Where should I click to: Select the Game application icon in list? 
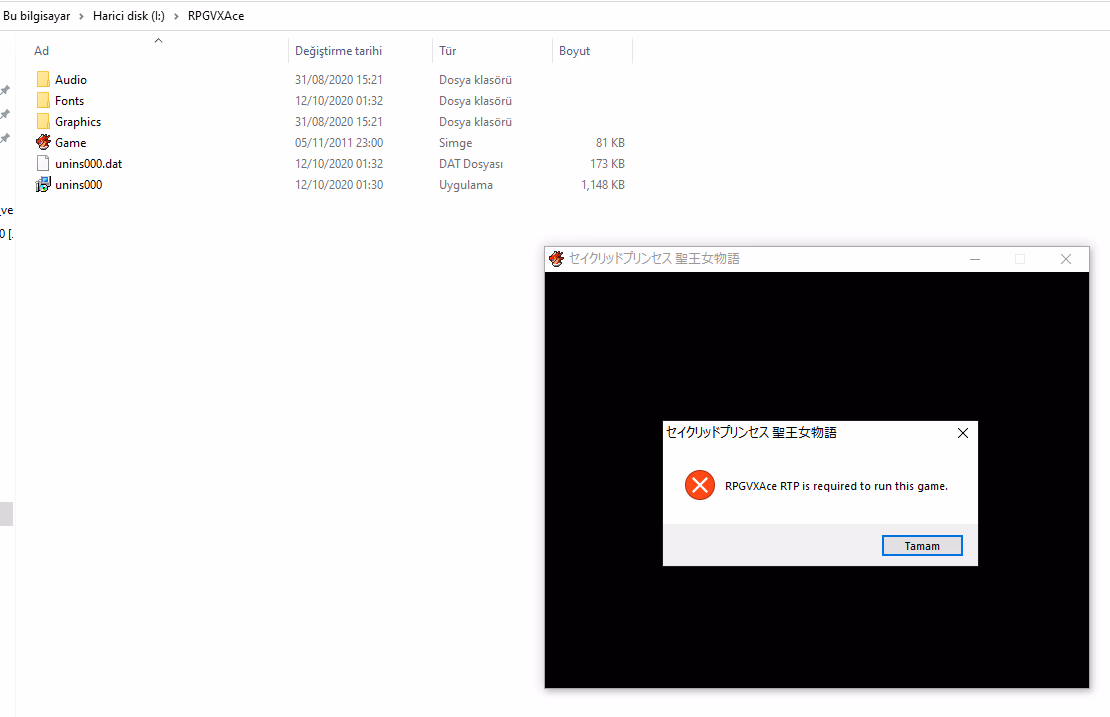[43, 142]
